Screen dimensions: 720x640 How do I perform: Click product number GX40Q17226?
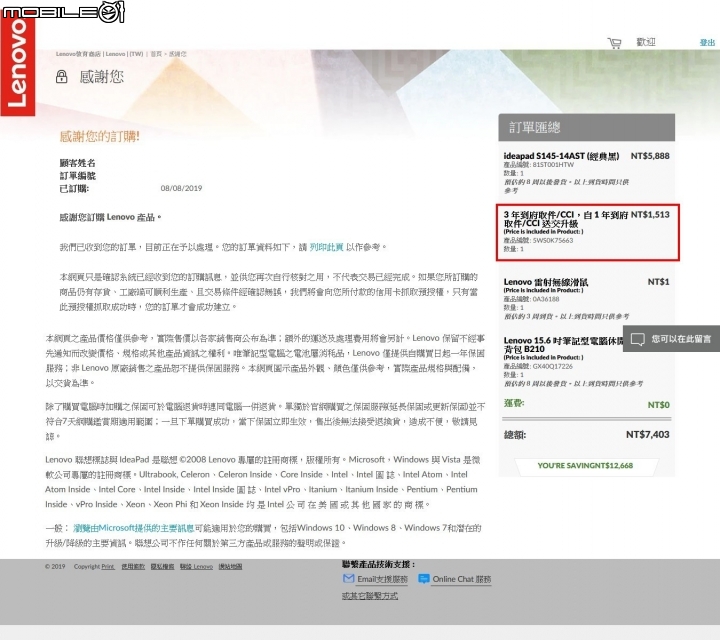tap(553, 366)
